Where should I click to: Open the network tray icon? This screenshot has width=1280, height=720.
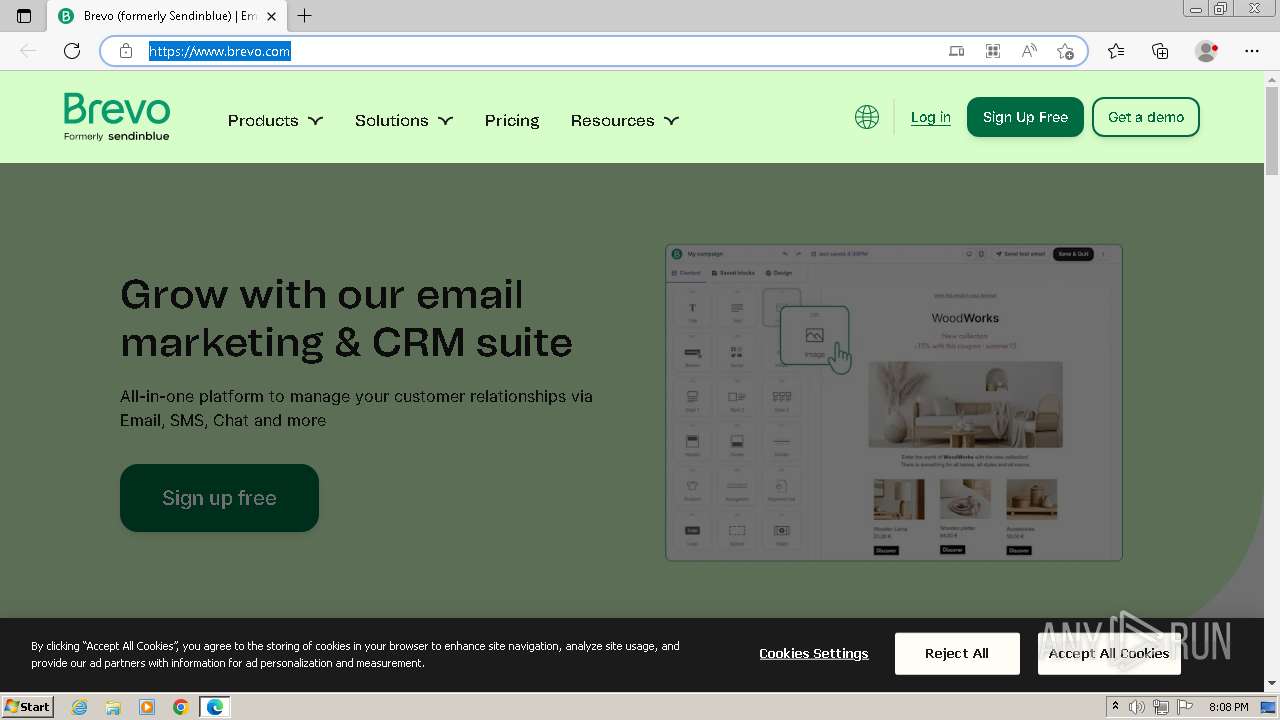click(x=1161, y=707)
